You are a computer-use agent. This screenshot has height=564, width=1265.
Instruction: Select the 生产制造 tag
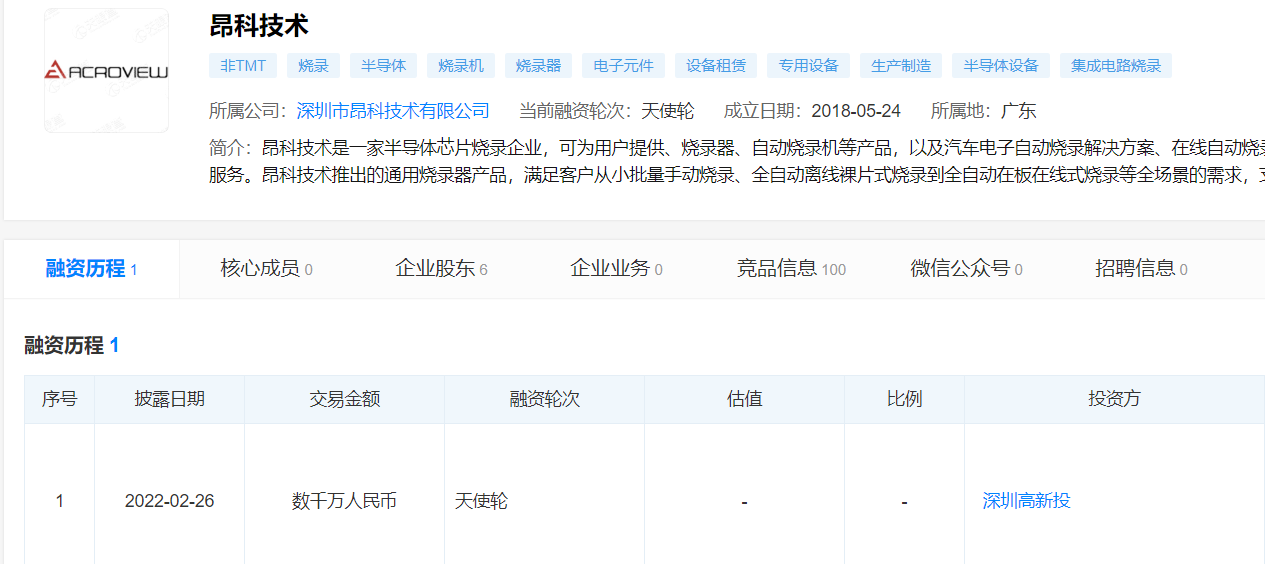point(901,66)
